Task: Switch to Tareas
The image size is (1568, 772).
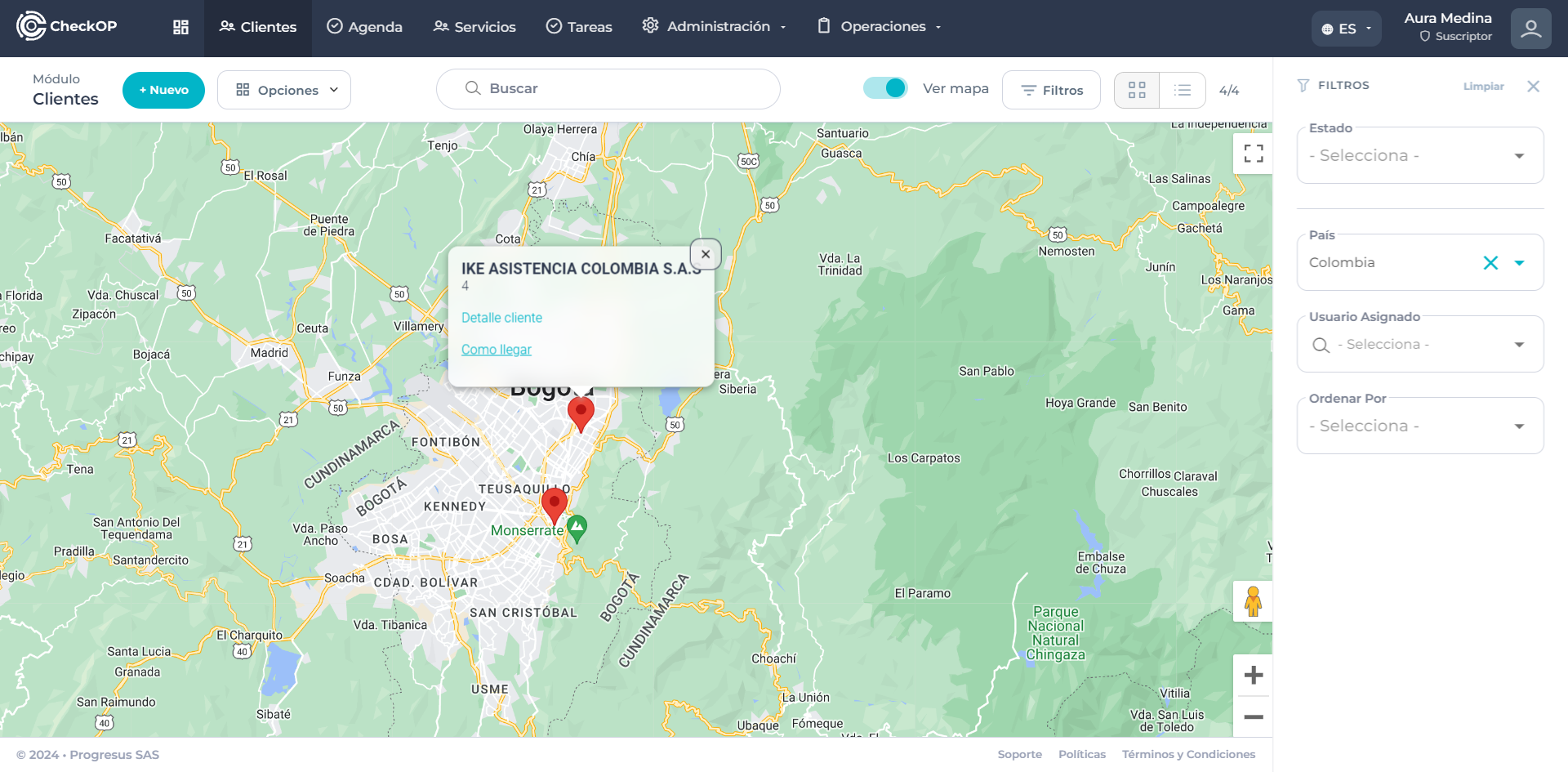Action: click(579, 27)
